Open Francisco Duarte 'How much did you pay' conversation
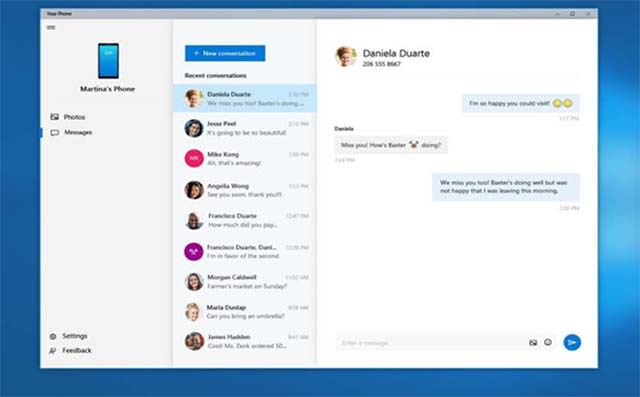 point(245,220)
